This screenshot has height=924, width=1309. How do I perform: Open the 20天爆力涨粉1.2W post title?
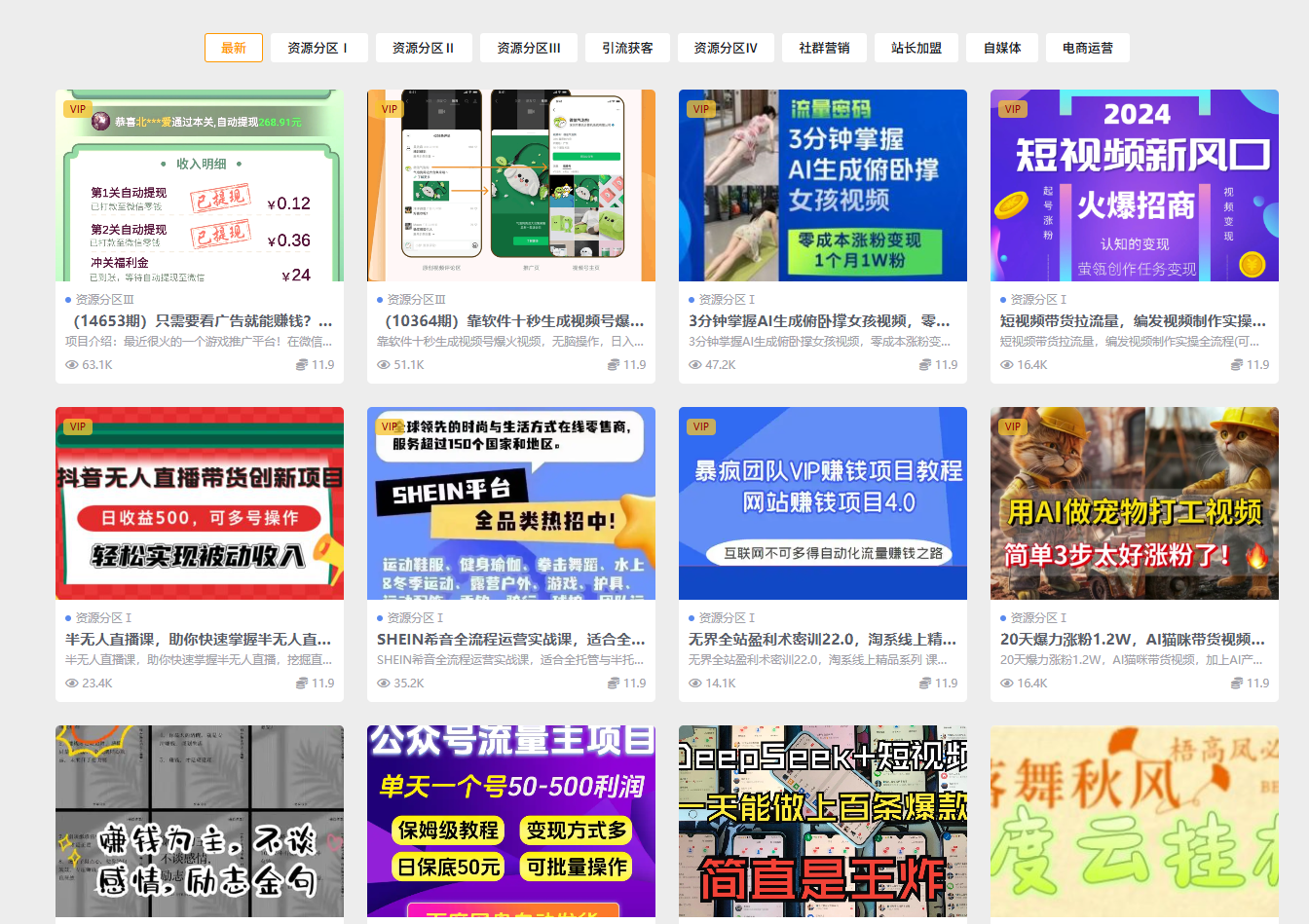click(1134, 639)
